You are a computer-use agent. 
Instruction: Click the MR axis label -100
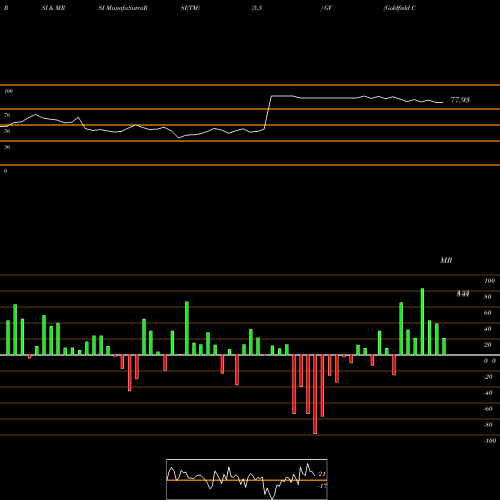490,441
